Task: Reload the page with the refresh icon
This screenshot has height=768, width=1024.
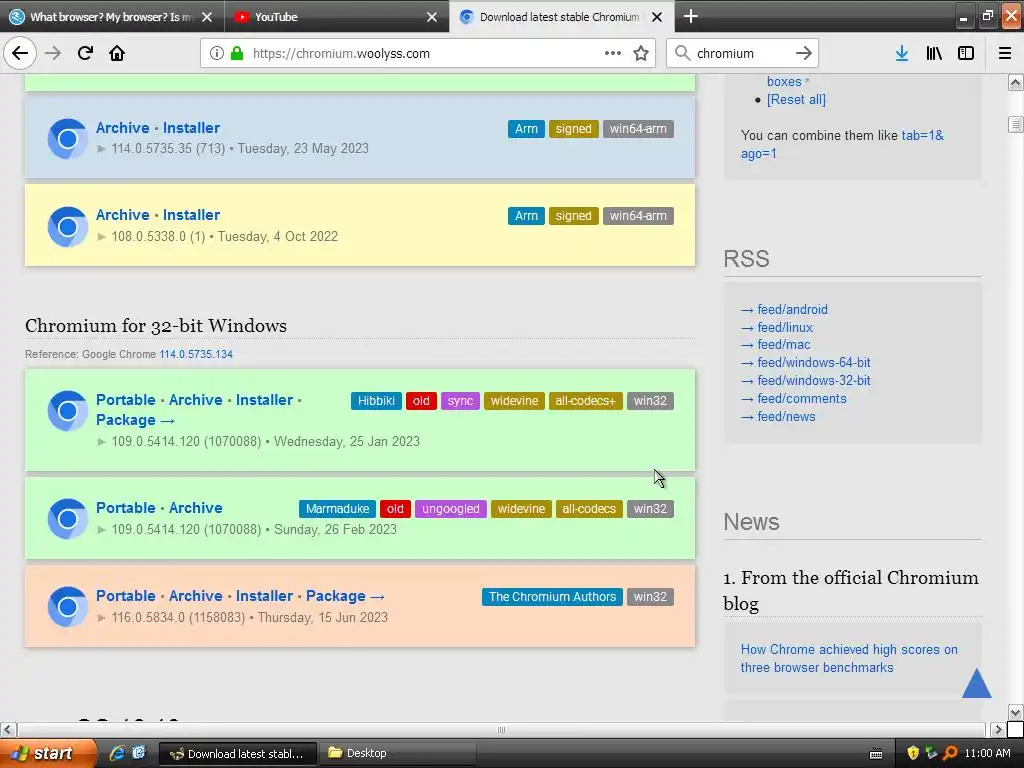Action: 85,53
